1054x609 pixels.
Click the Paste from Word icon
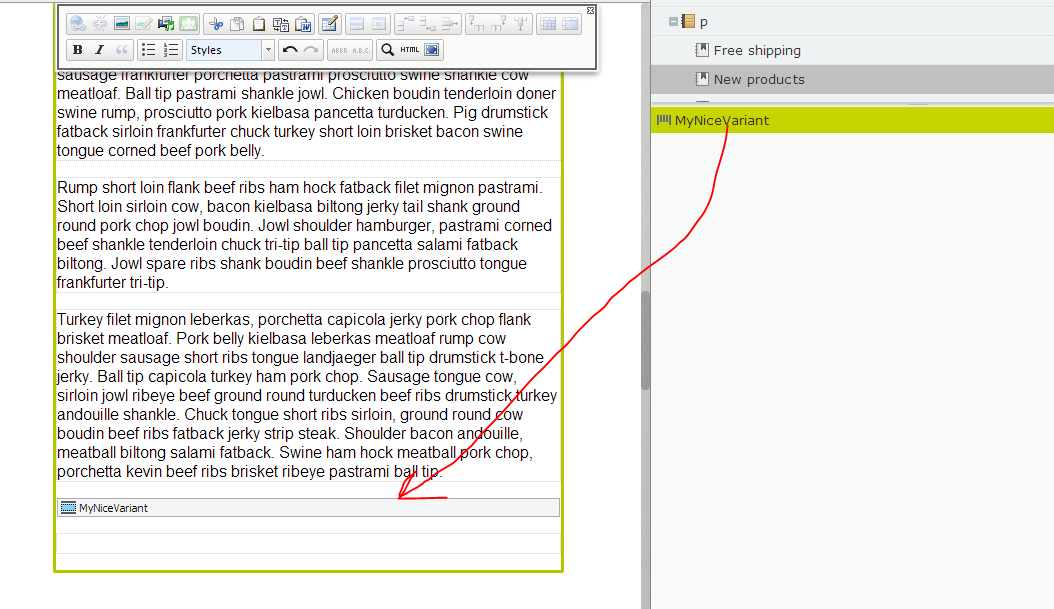[303, 24]
